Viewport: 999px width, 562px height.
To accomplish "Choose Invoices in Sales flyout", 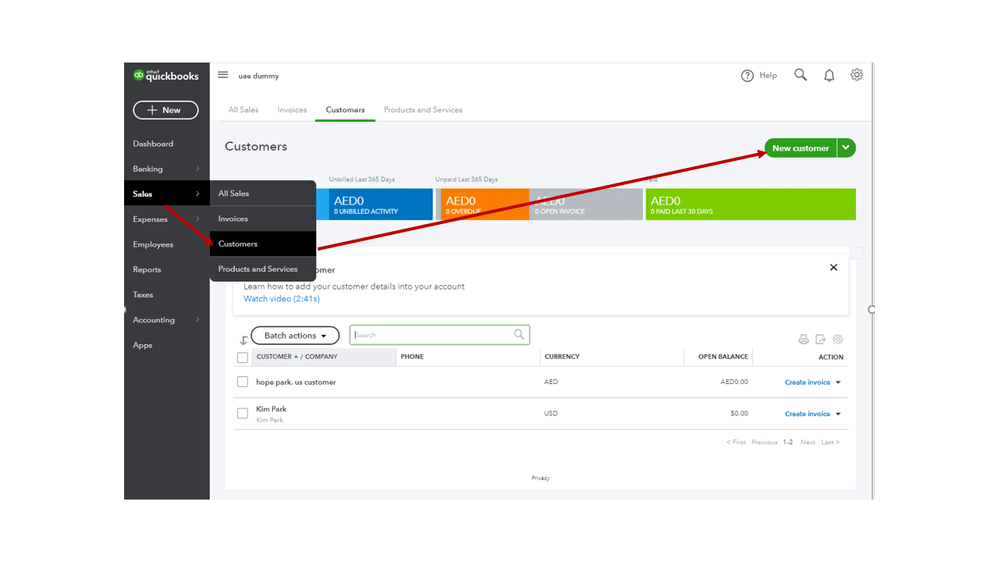I will tap(262, 219).
